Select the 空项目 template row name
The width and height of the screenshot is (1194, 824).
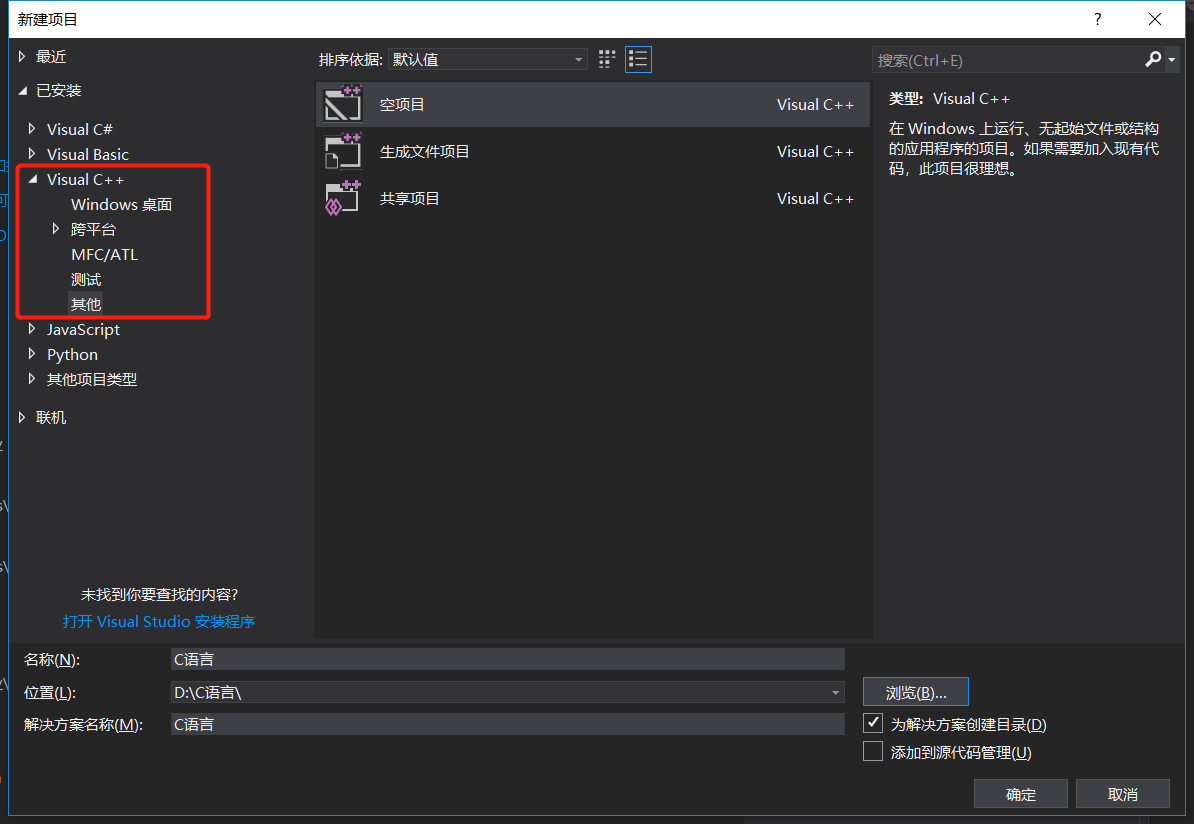[x=402, y=104]
